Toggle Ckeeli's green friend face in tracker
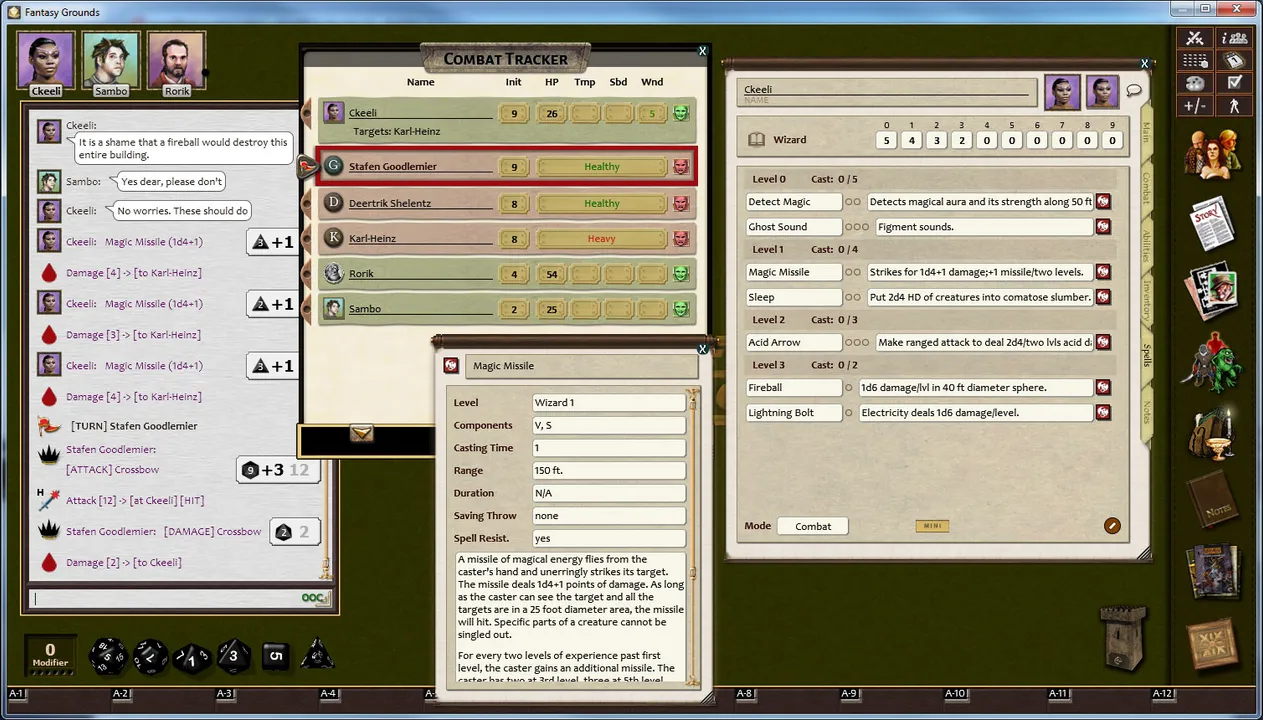The width and height of the screenshot is (1263, 720). click(681, 113)
